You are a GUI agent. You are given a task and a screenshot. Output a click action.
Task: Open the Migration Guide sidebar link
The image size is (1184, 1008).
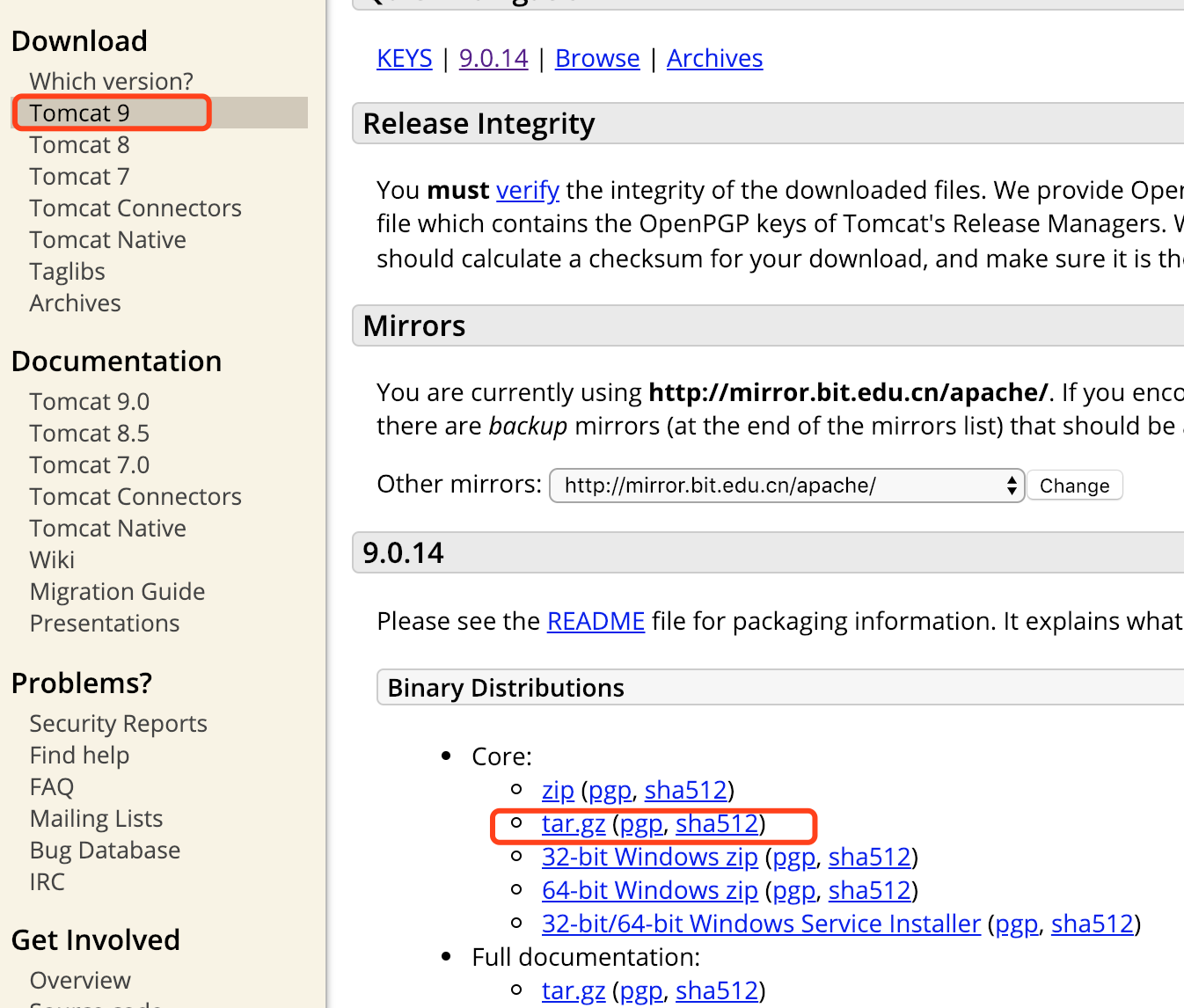(x=117, y=592)
